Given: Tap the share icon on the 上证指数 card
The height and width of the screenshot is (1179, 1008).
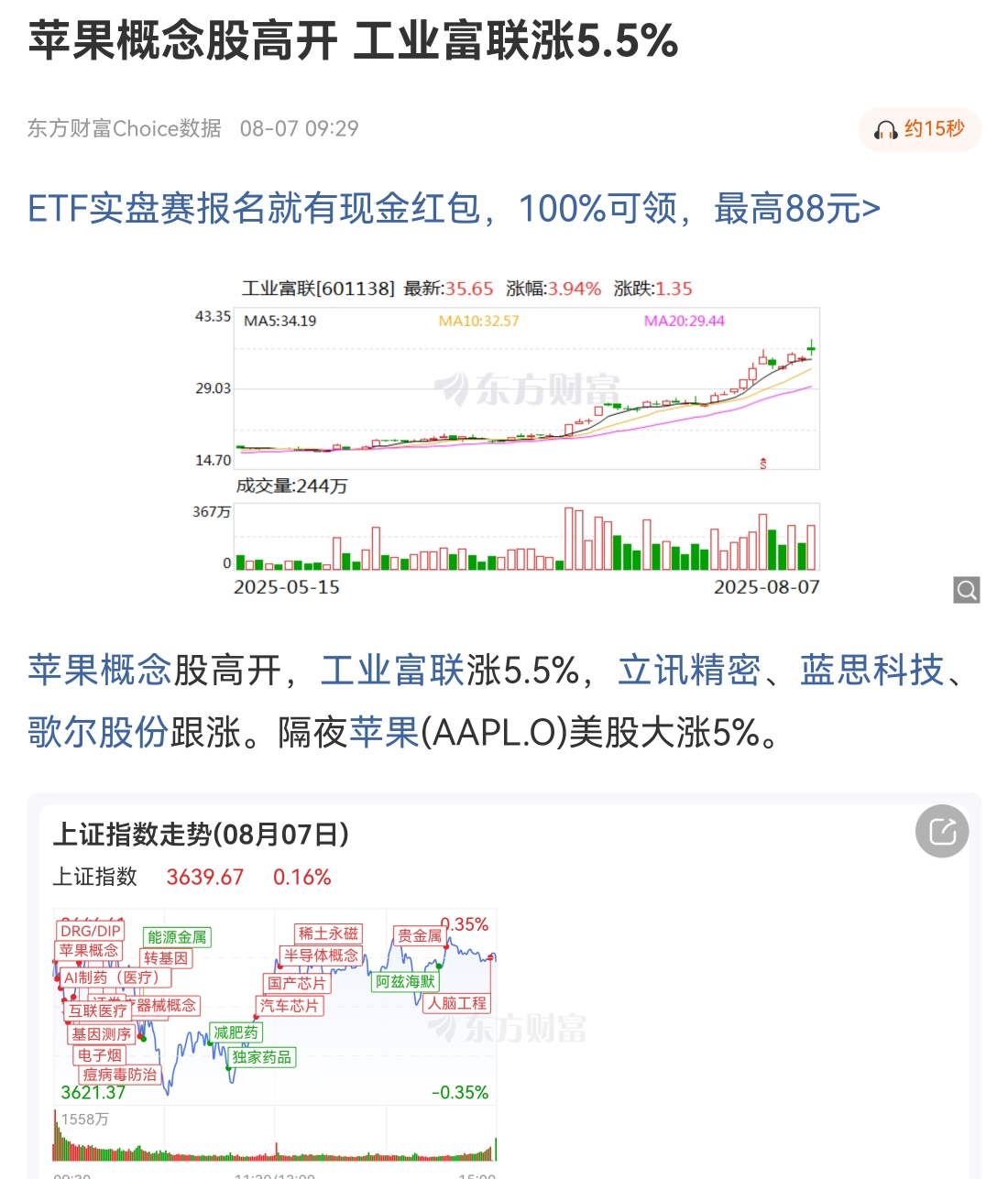Looking at the screenshot, I should coord(942,832).
